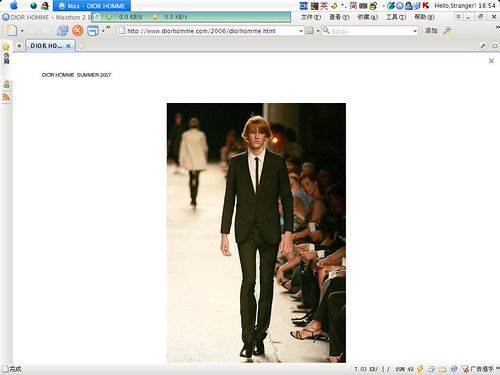Click the window layout icon in toolbar

click(93, 31)
